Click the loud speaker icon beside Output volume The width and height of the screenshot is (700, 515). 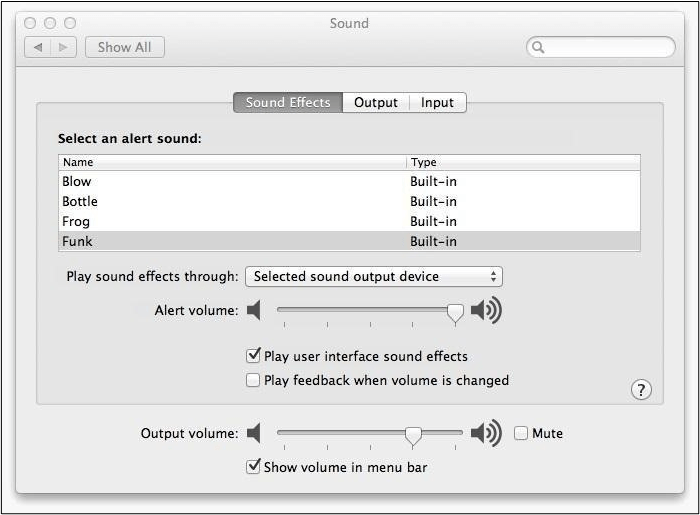click(x=487, y=433)
